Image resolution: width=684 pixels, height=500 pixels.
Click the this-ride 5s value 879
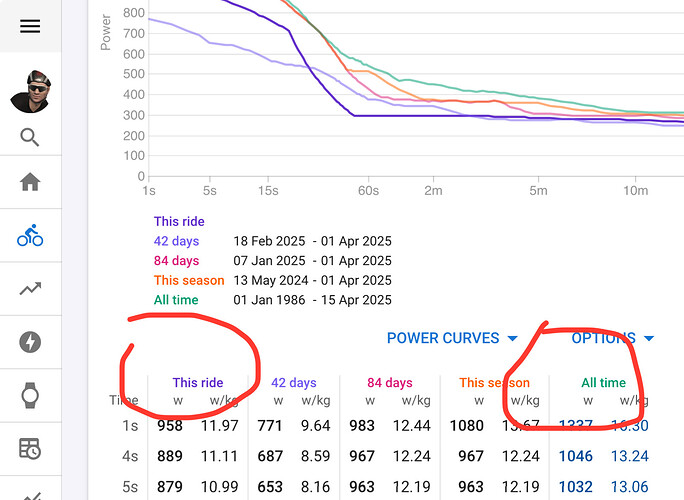pyautogui.click(x=170, y=487)
